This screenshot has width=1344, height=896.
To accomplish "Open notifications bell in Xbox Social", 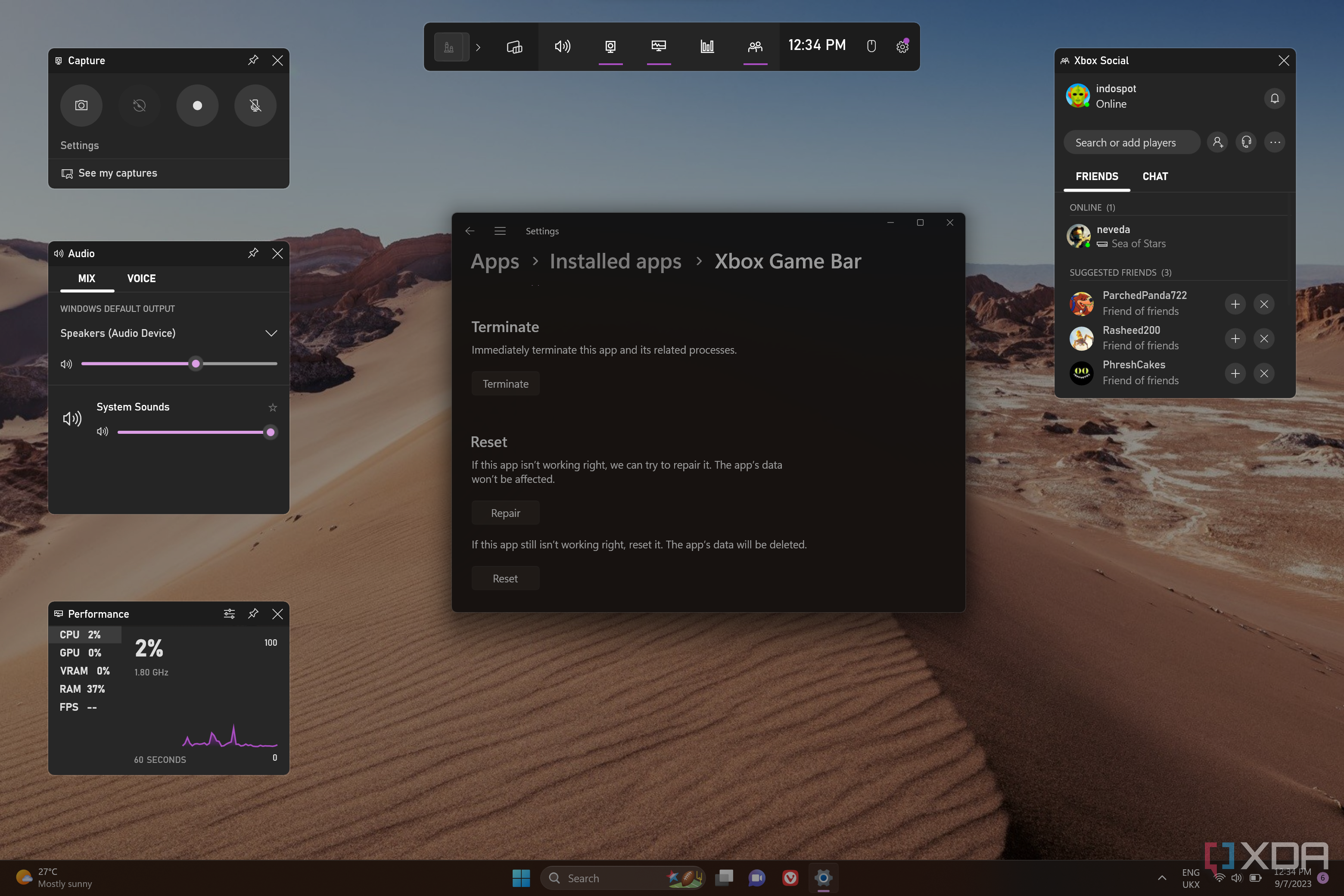I will click(x=1274, y=98).
